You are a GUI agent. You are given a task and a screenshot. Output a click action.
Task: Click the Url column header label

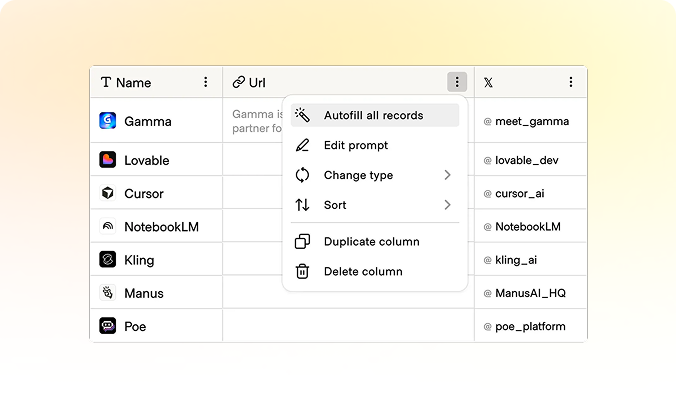point(257,82)
